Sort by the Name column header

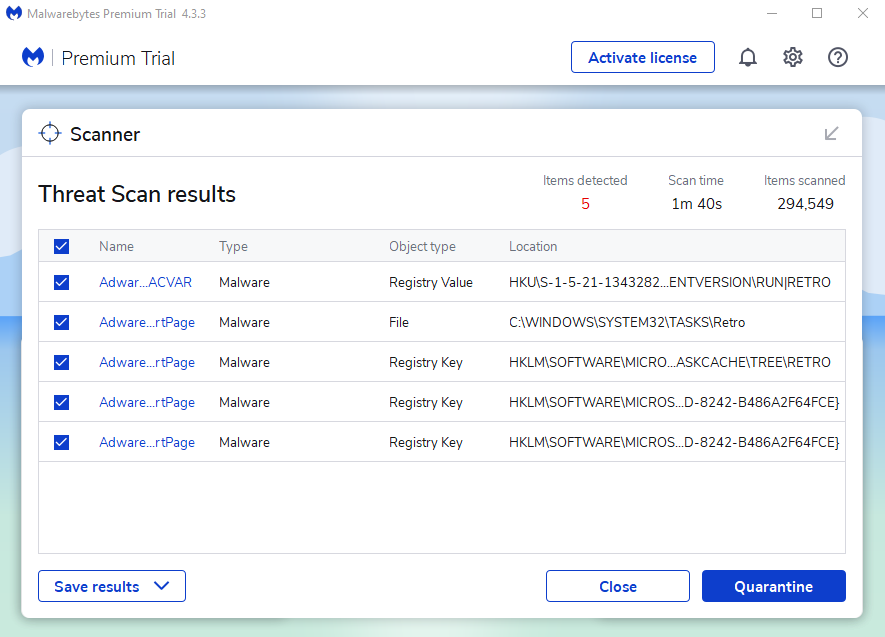[116, 247]
